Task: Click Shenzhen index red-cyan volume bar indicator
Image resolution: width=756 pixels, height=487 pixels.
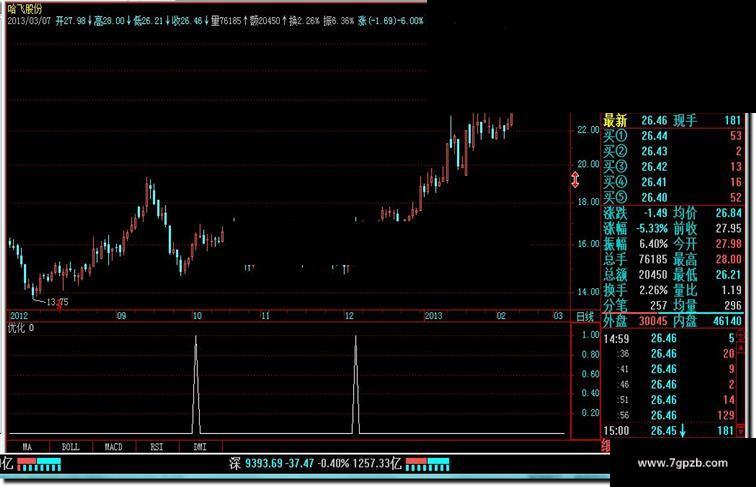Action: pos(427,465)
